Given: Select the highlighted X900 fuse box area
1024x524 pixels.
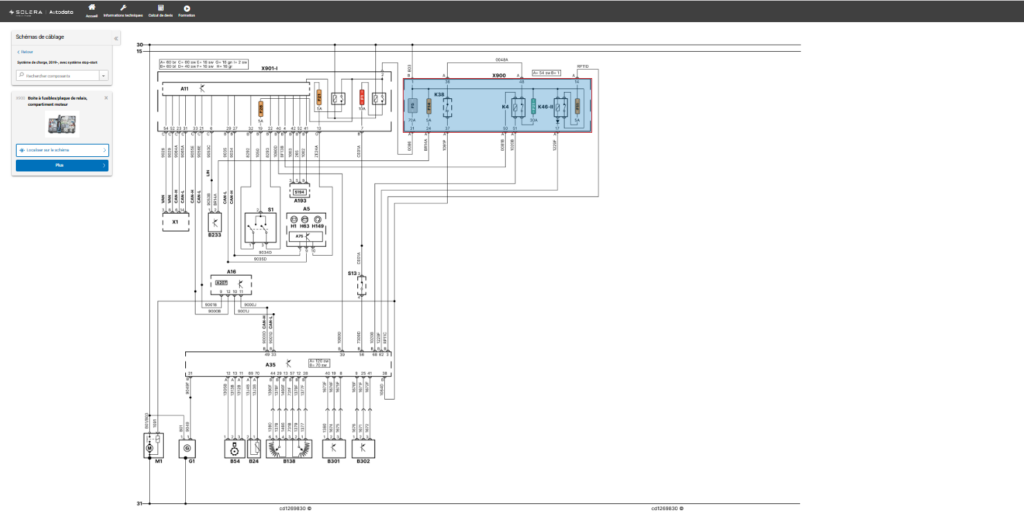Looking at the screenshot, I should pos(498,106).
